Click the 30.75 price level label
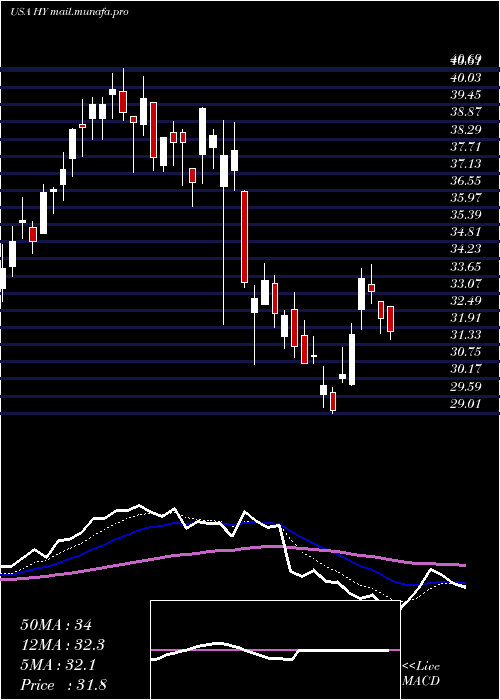 pyautogui.click(x=466, y=352)
